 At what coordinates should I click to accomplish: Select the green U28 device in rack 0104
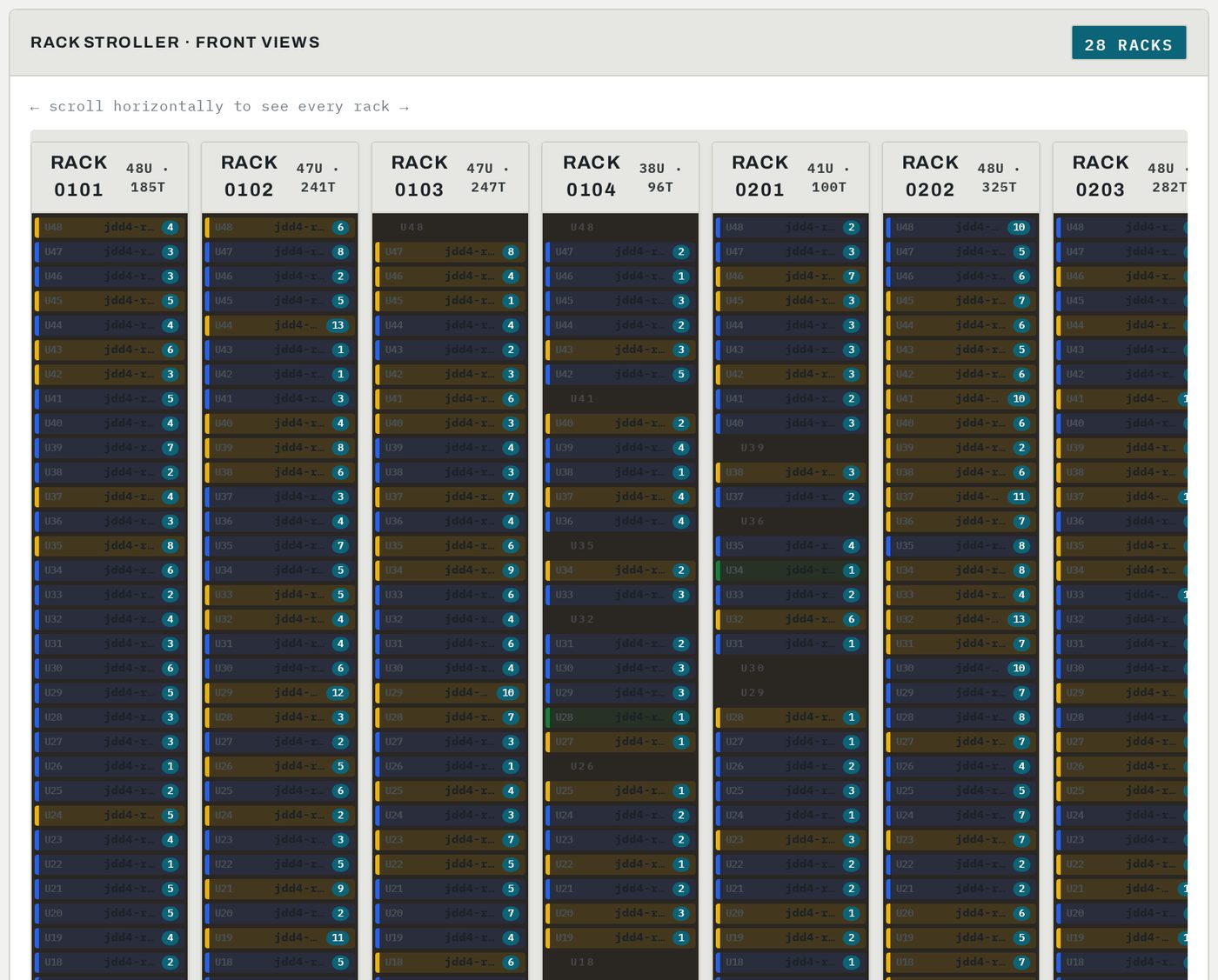(x=620, y=717)
